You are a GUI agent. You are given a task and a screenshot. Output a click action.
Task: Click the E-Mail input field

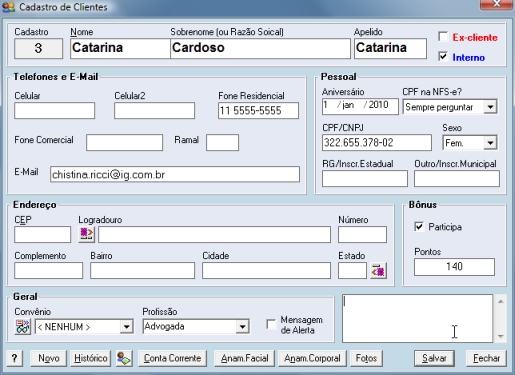click(x=175, y=174)
